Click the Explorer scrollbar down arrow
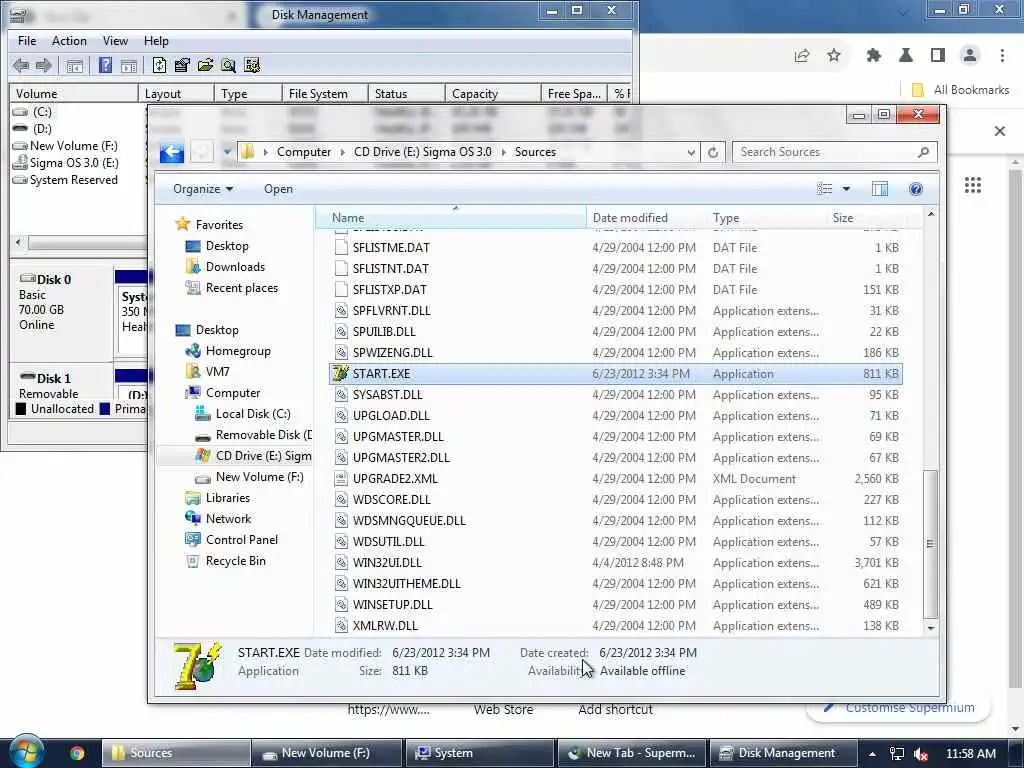 [x=931, y=628]
